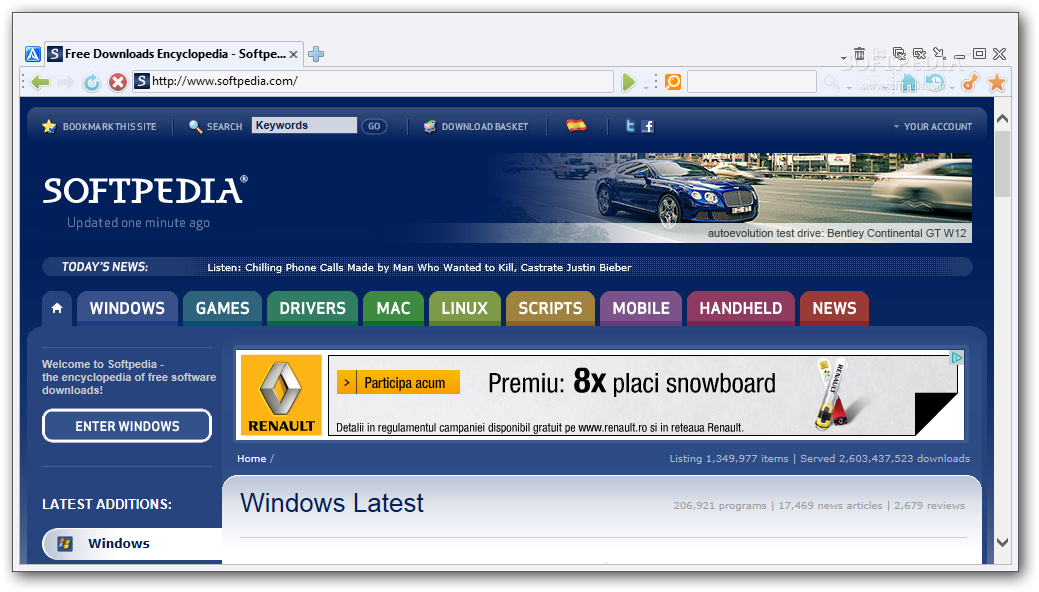Select the NEWS category tab
Viewport: 1039px width, 592px height.
click(834, 308)
